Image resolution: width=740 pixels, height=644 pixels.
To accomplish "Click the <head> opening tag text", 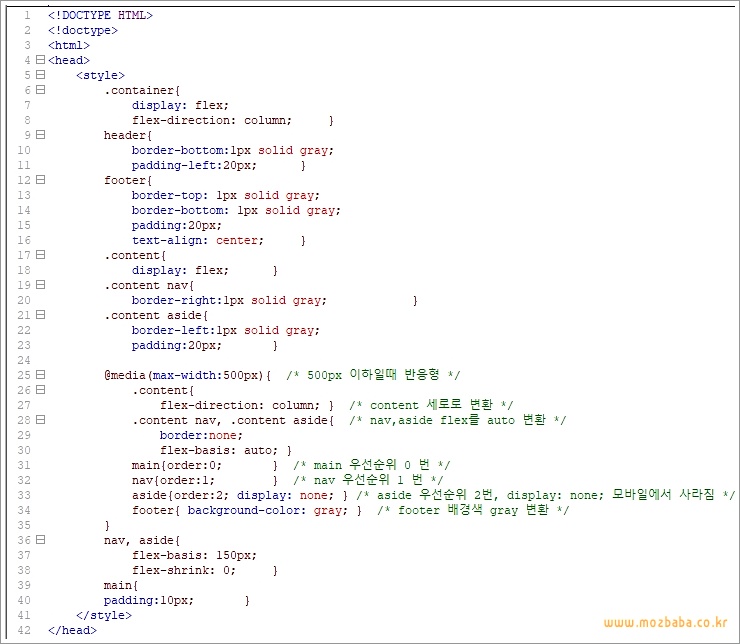I will (68, 60).
